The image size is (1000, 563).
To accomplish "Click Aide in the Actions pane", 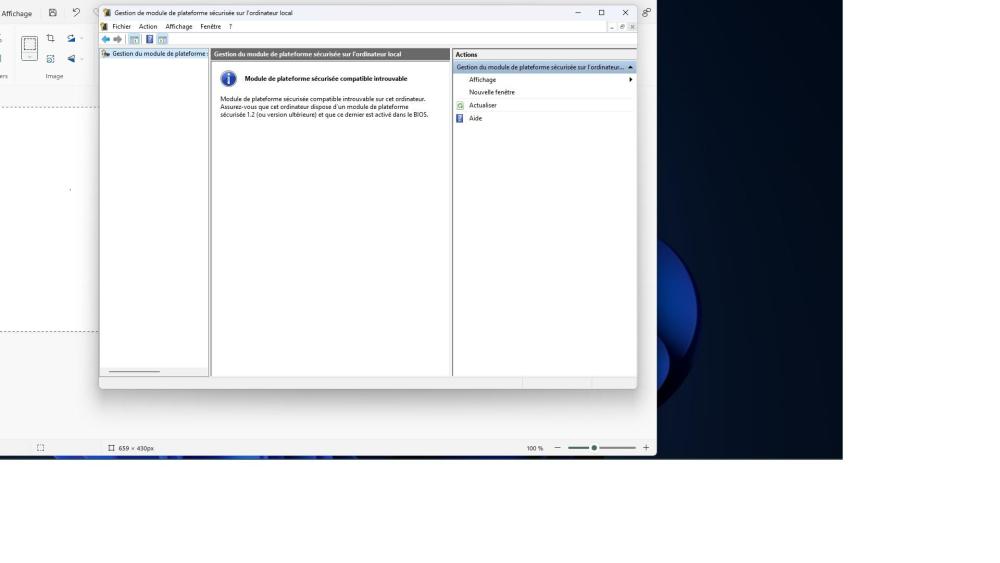I will (x=476, y=119).
